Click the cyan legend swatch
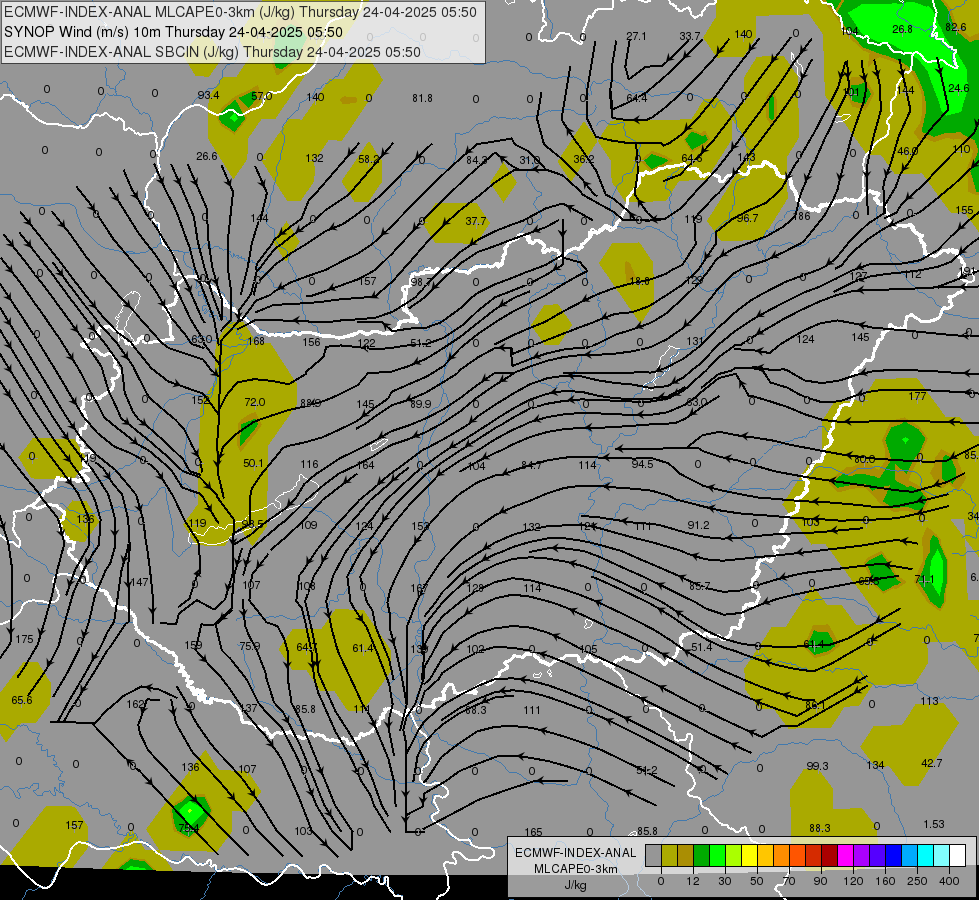Viewport: 979px width, 900px height. (x=925, y=855)
